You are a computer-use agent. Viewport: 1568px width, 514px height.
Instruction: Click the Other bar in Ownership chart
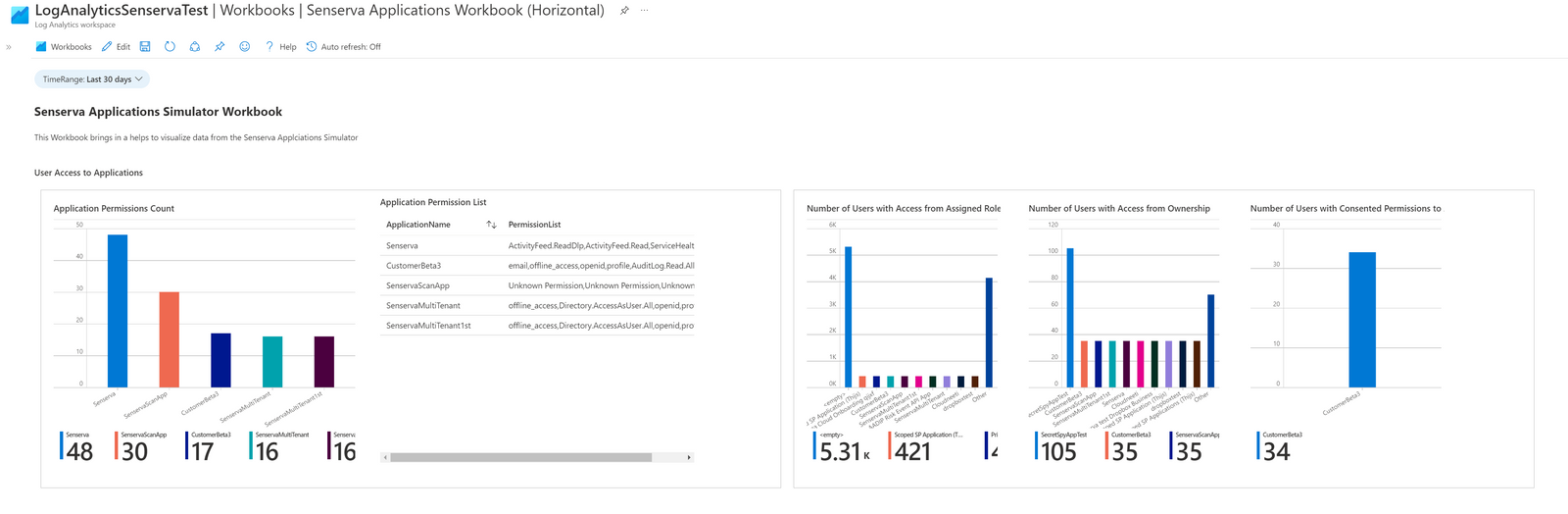click(1211, 341)
